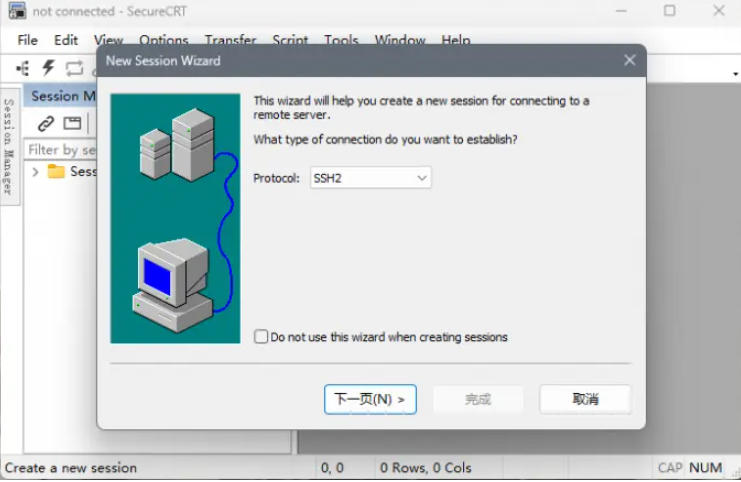Click the '0 Rows, 0 Cols' status entry
741x482 pixels.
(426, 468)
